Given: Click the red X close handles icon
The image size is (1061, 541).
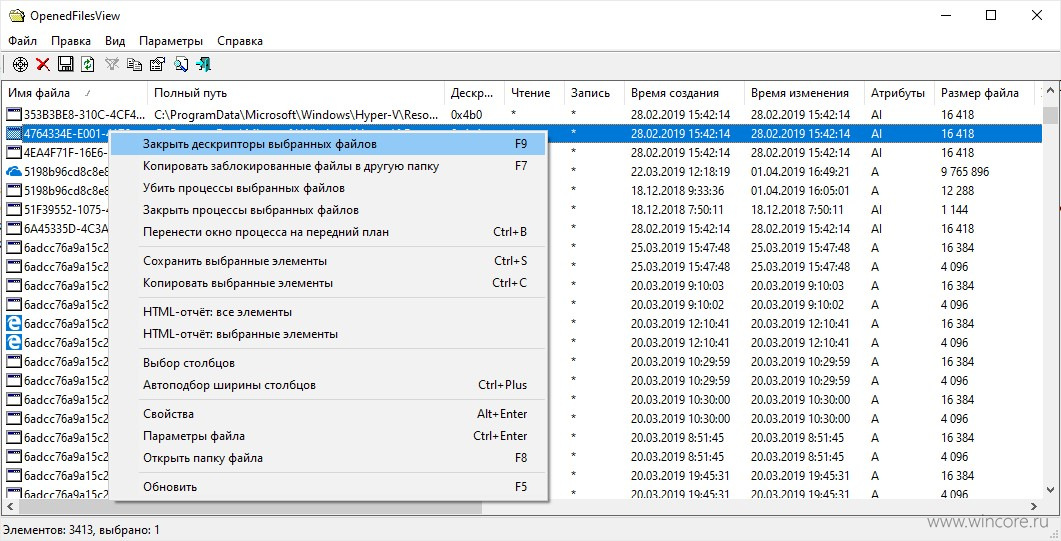Looking at the screenshot, I should [43, 64].
